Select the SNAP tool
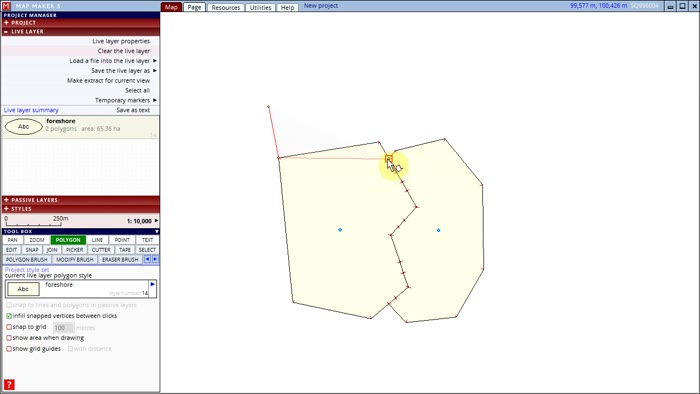 [x=32, y=250]
